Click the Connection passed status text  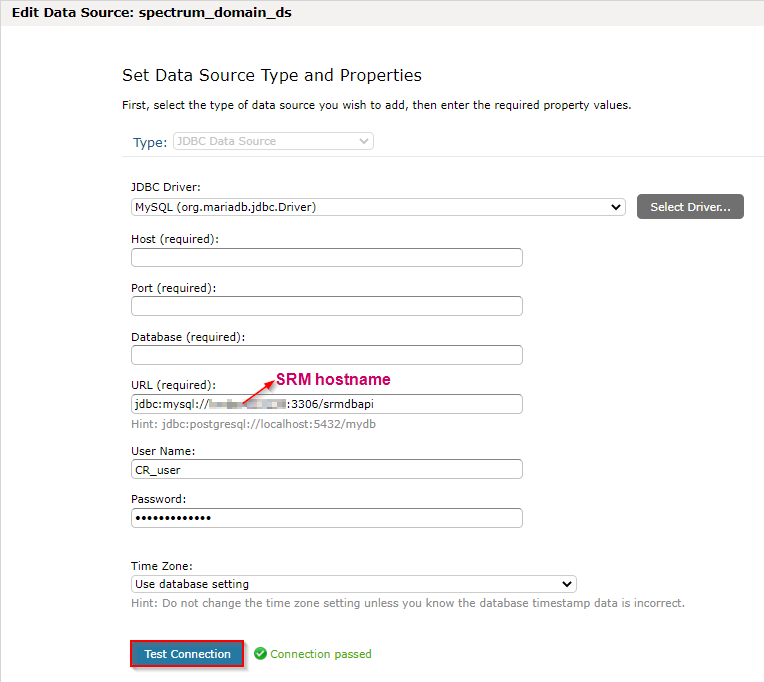pyautogui.click(x=320, y=654)
